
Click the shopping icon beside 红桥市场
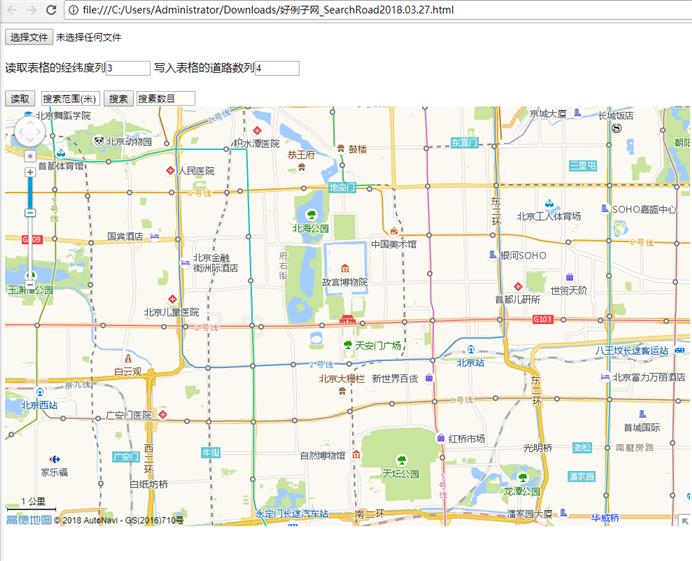(x=440, y=438)
